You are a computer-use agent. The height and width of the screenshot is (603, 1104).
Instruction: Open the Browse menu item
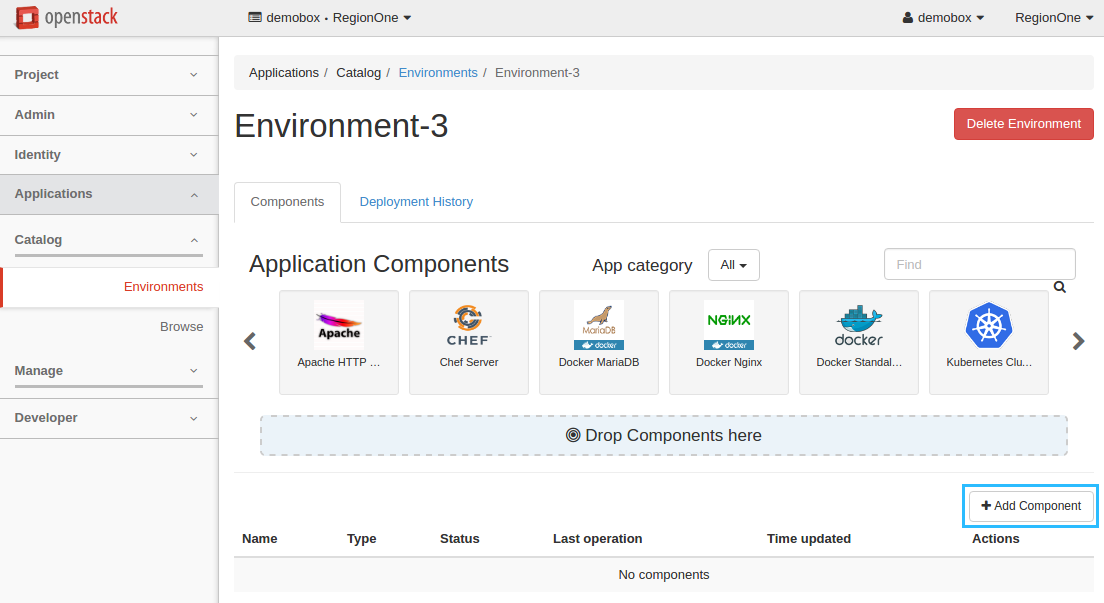point(183,326)
